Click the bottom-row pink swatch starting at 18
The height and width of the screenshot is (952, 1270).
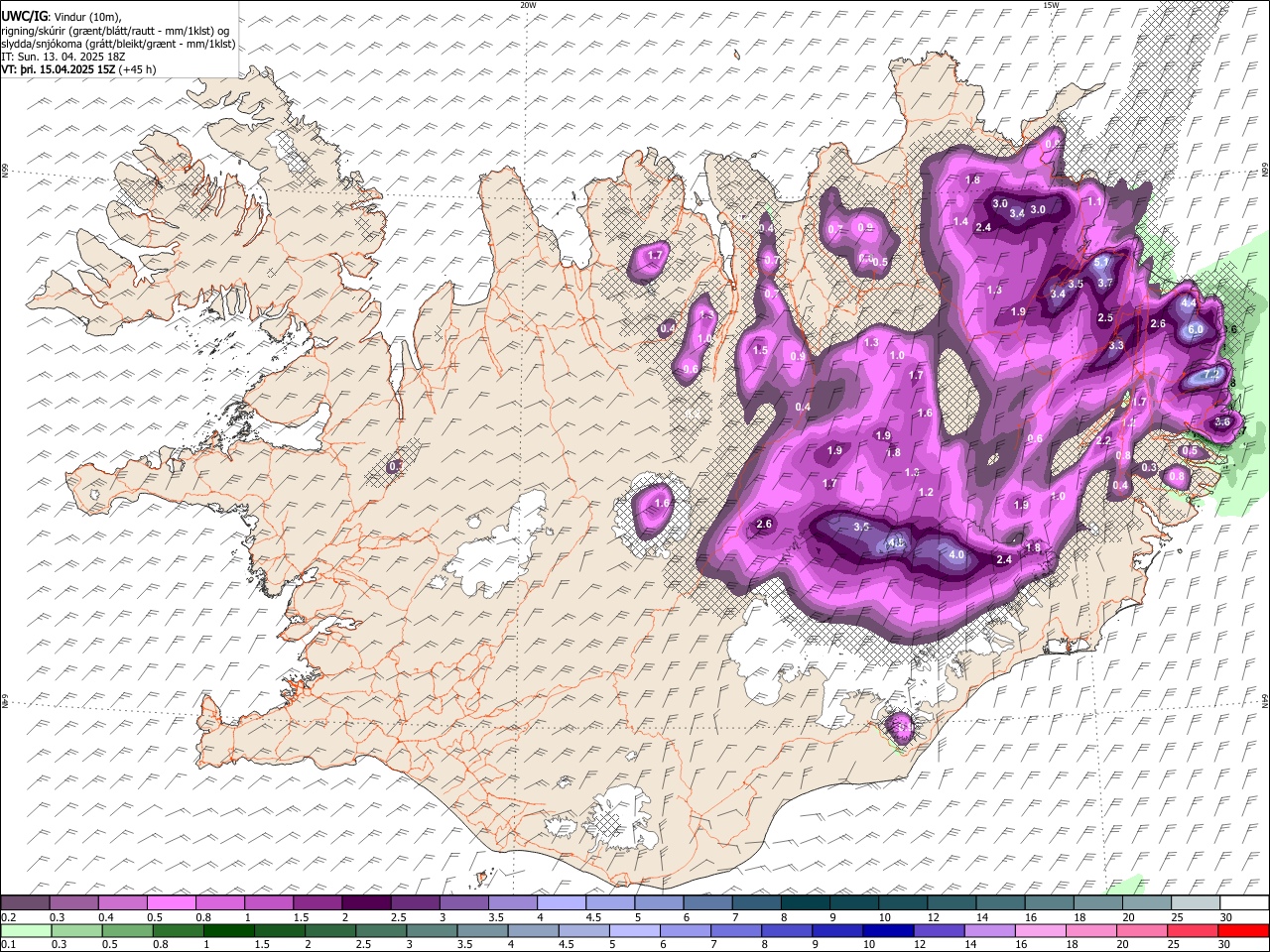[1090, 930]
